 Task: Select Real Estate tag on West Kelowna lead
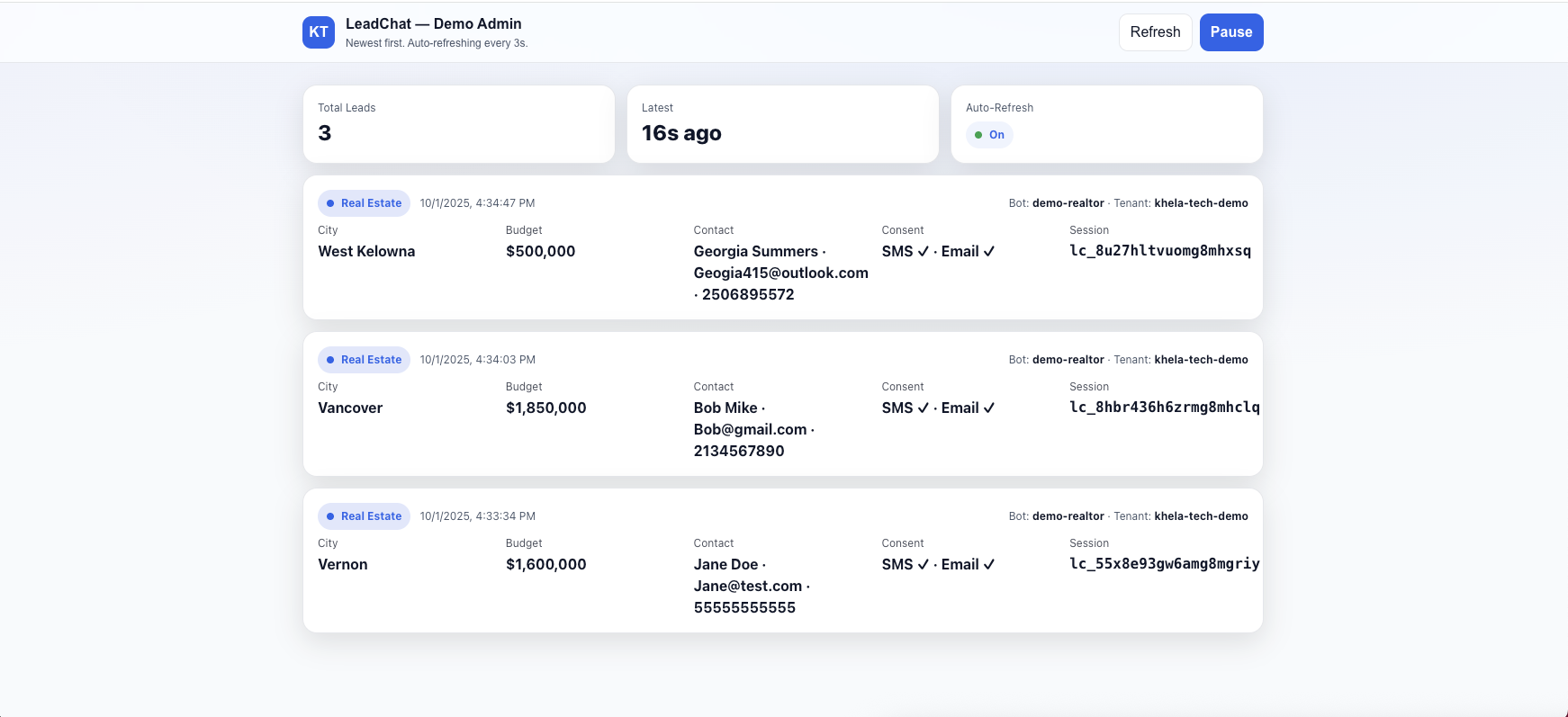364,203
